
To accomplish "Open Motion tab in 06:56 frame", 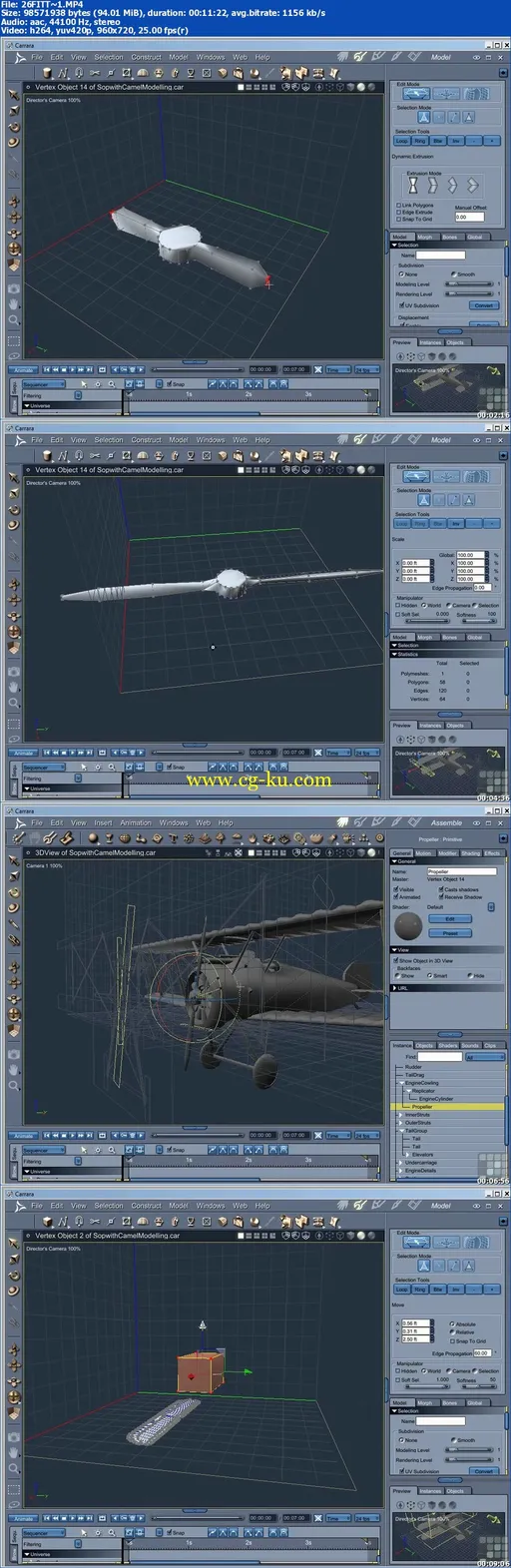I will click(424, 852).
